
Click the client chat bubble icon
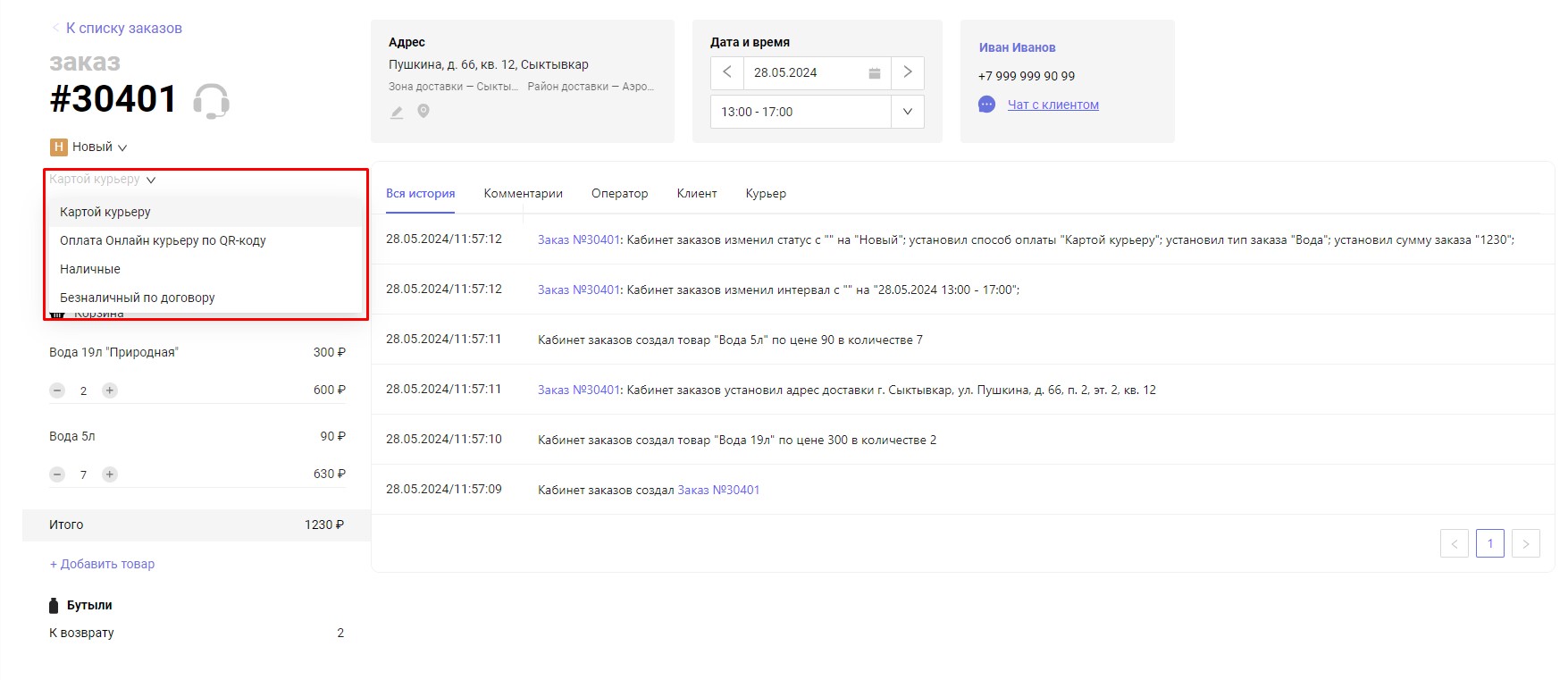tap(986, 105)
